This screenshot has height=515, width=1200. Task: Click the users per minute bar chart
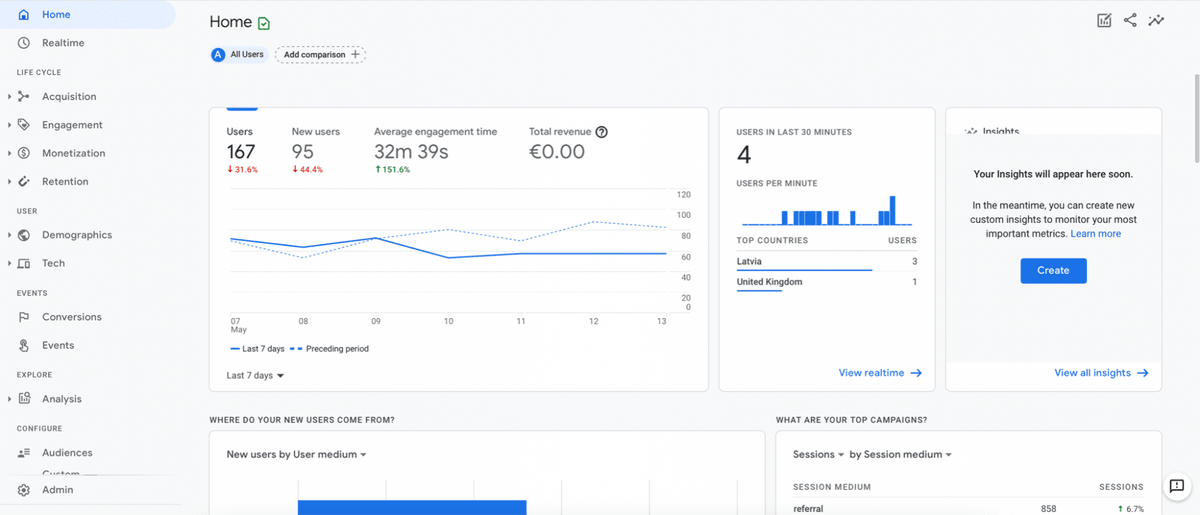[826, 210]
